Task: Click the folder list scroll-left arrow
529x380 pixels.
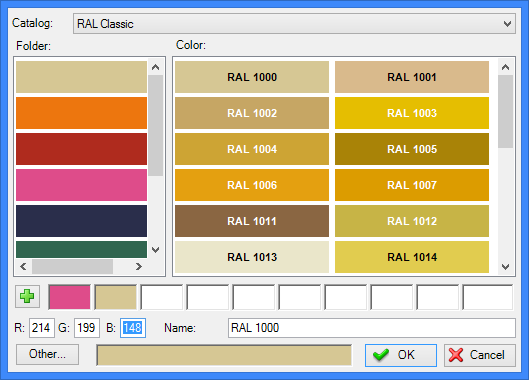Action: [x=23, y=267]
